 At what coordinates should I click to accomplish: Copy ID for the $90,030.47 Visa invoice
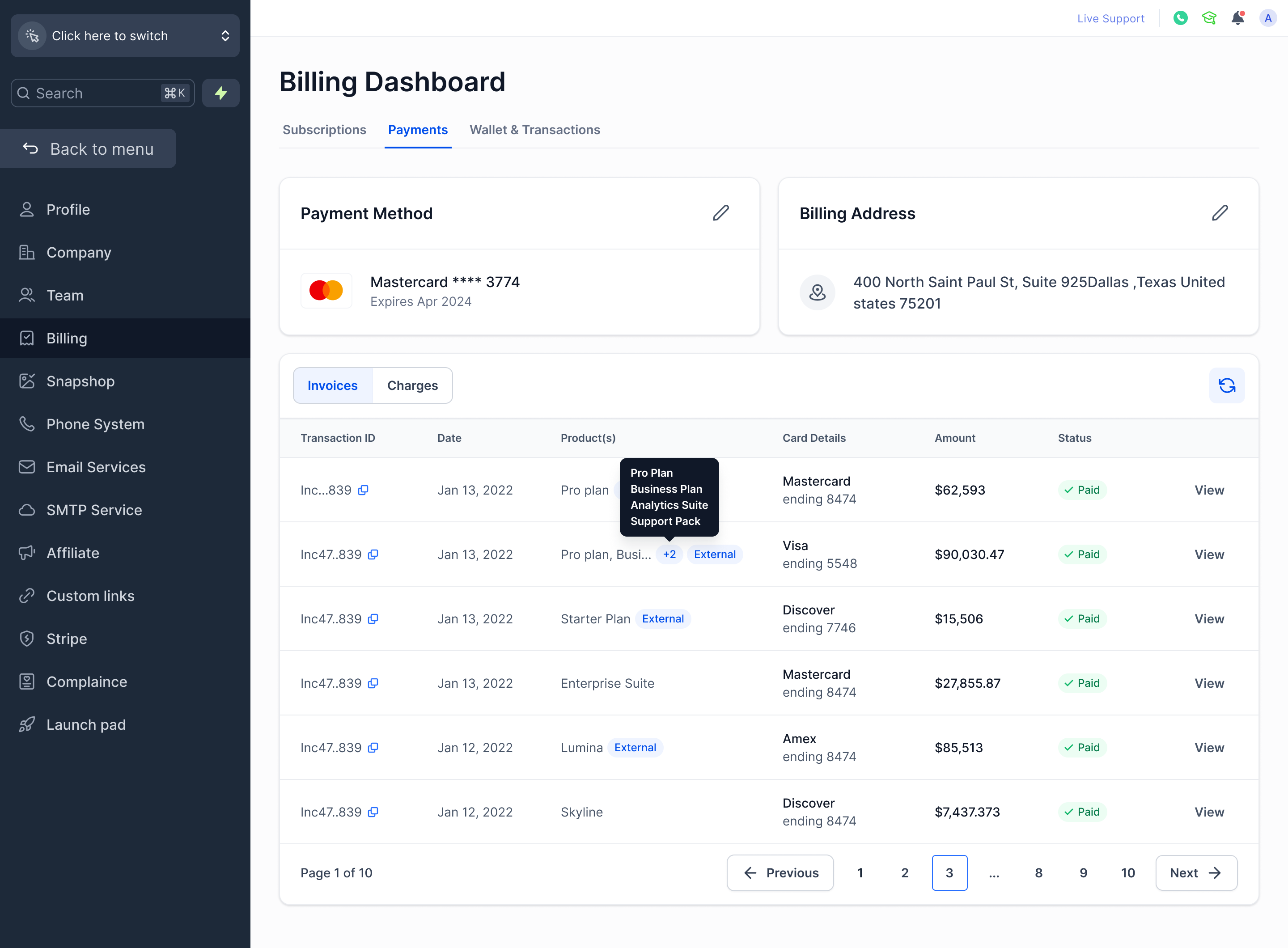(x=373, y=554)
